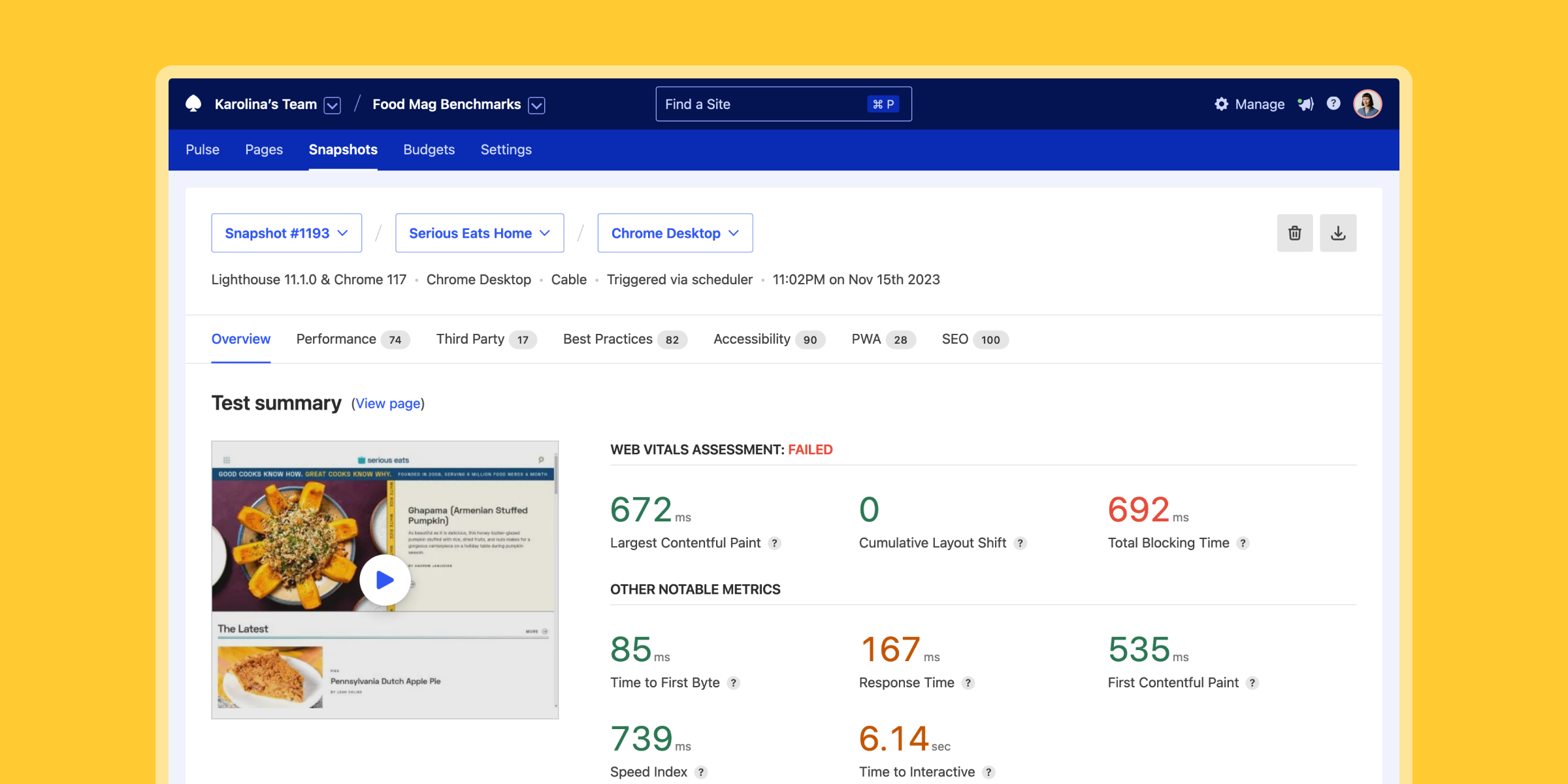This screenshot has height=784, width=1568.
Task: Download the snapshot report via download icon
Action: [x=1338, y=233]
